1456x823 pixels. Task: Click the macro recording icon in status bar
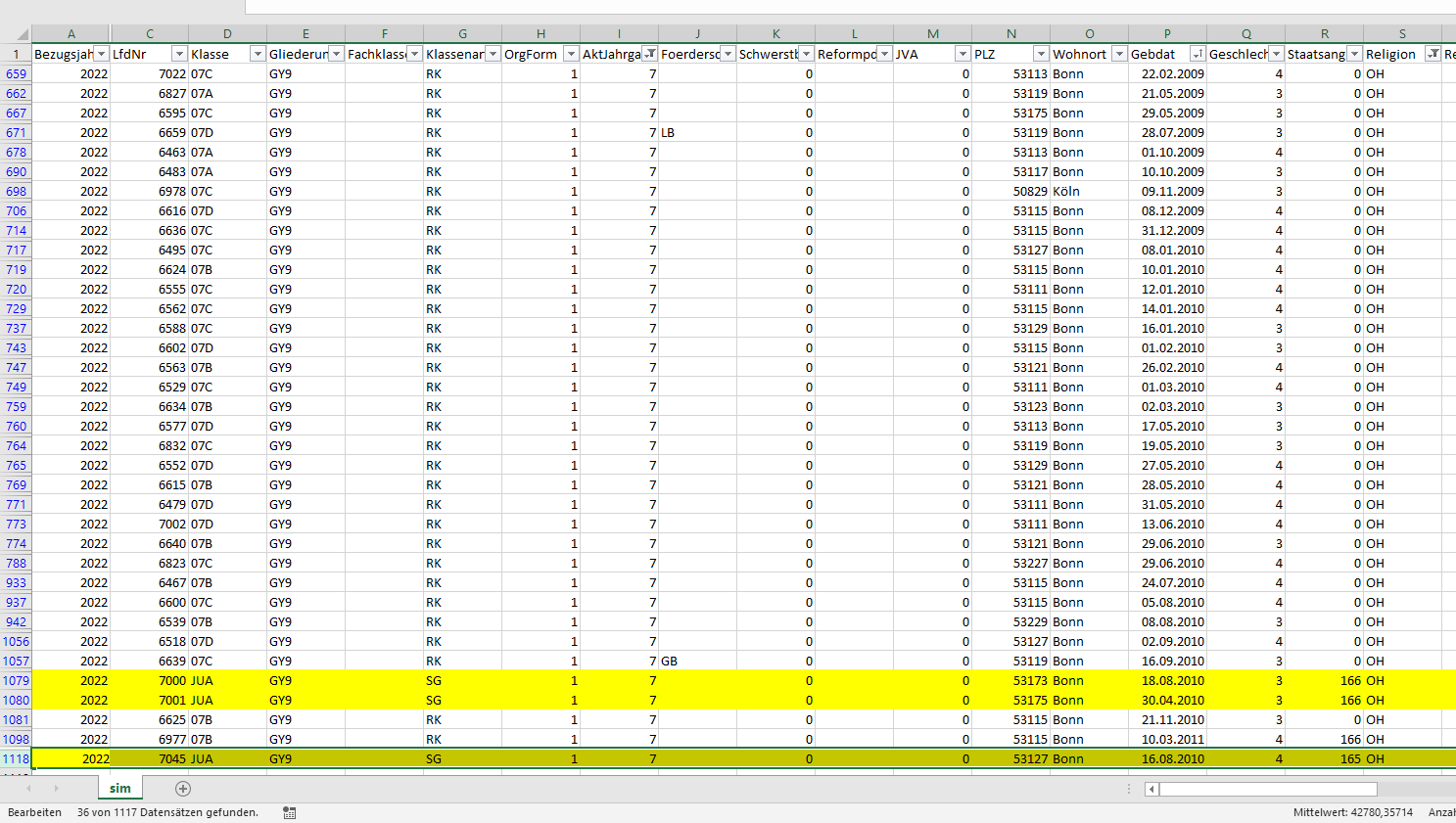(x=290, y=812)
